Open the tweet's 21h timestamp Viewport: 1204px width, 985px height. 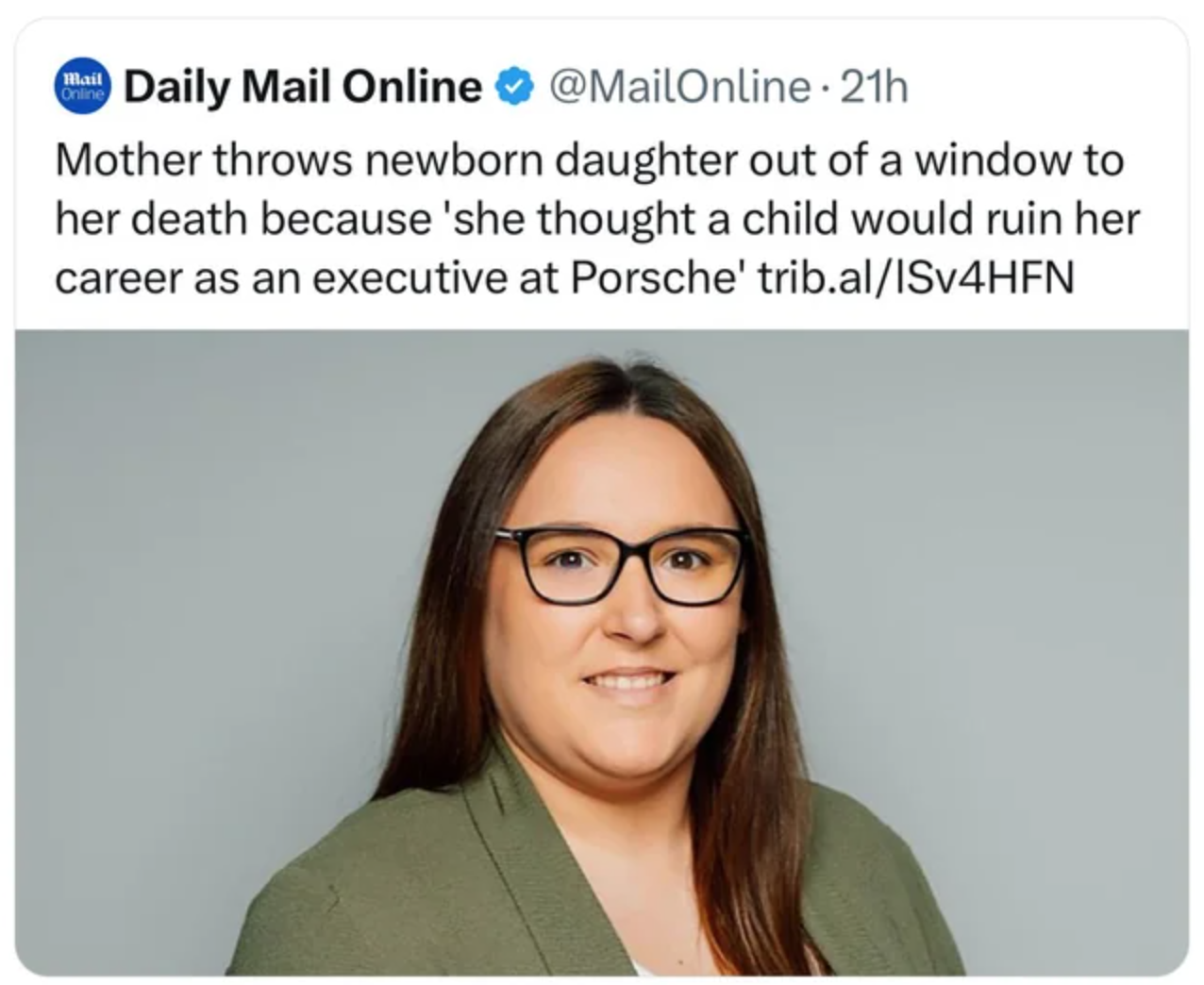[x=873, y=88]
